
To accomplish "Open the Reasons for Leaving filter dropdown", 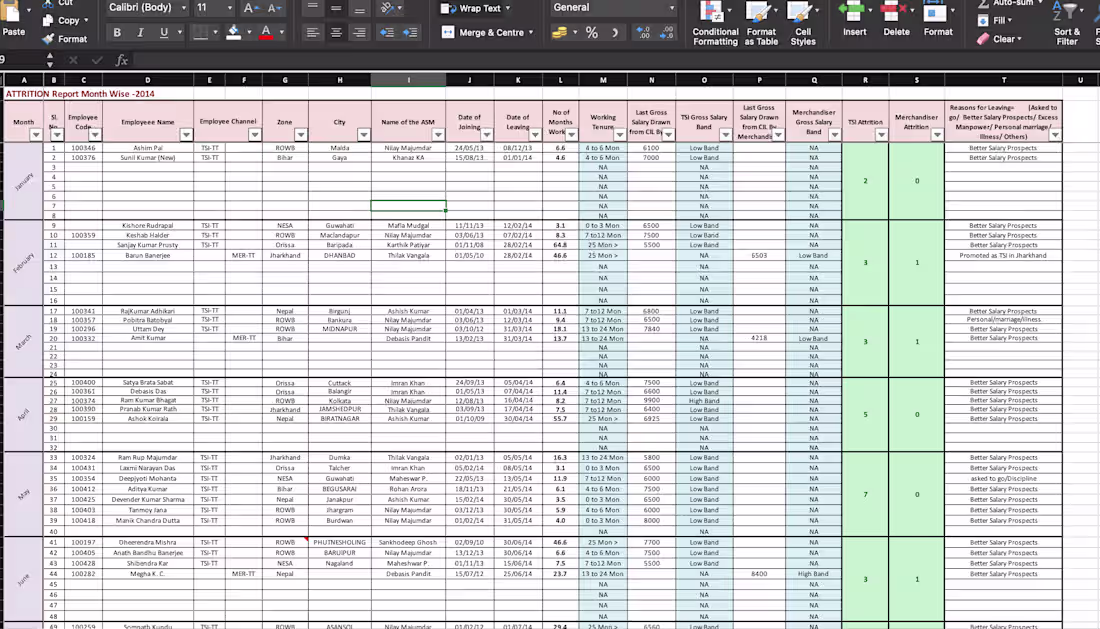I will pyautogui.click(x=1054, y=135).
